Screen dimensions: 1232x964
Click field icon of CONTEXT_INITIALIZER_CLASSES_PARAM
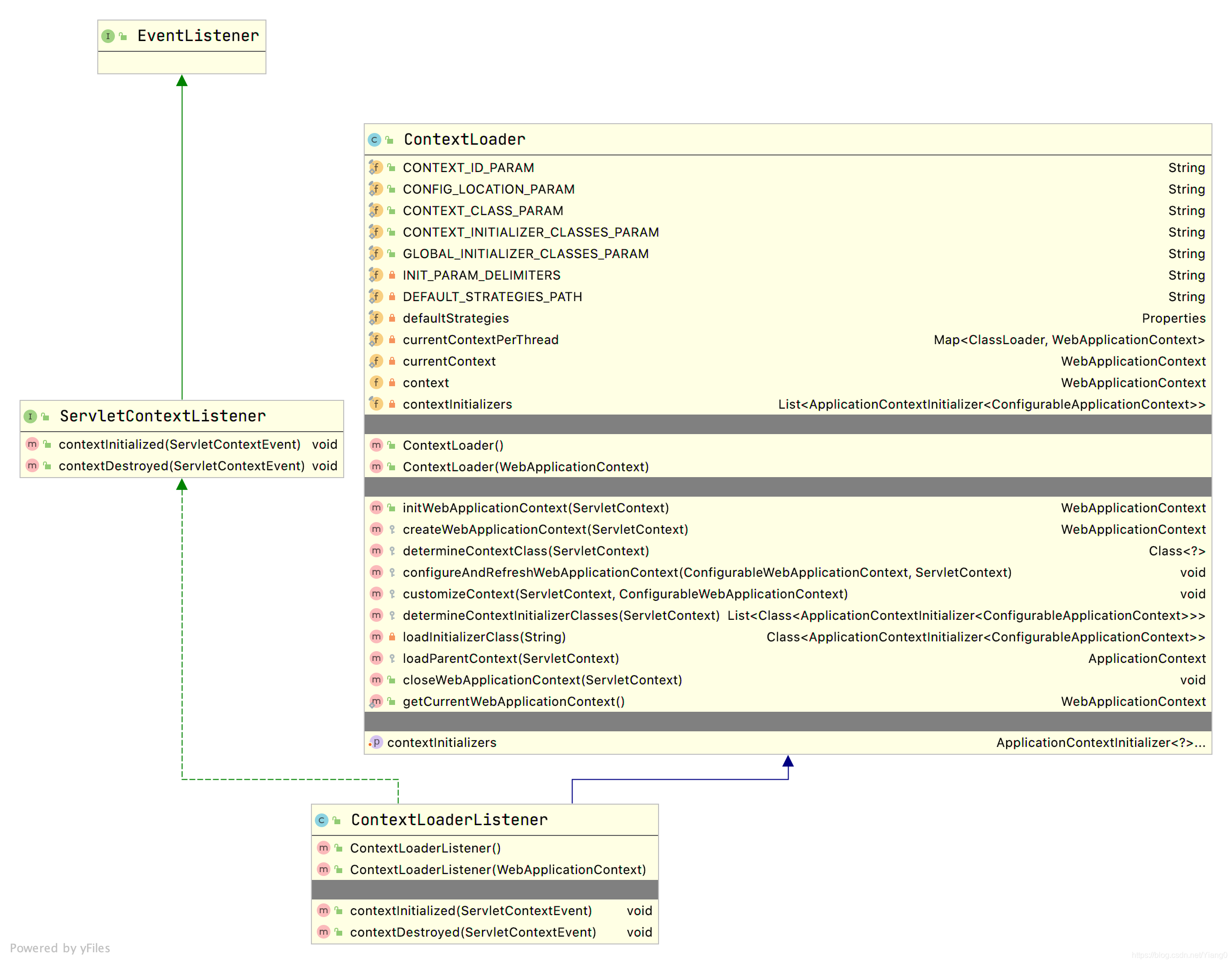(x=376, y=231)
